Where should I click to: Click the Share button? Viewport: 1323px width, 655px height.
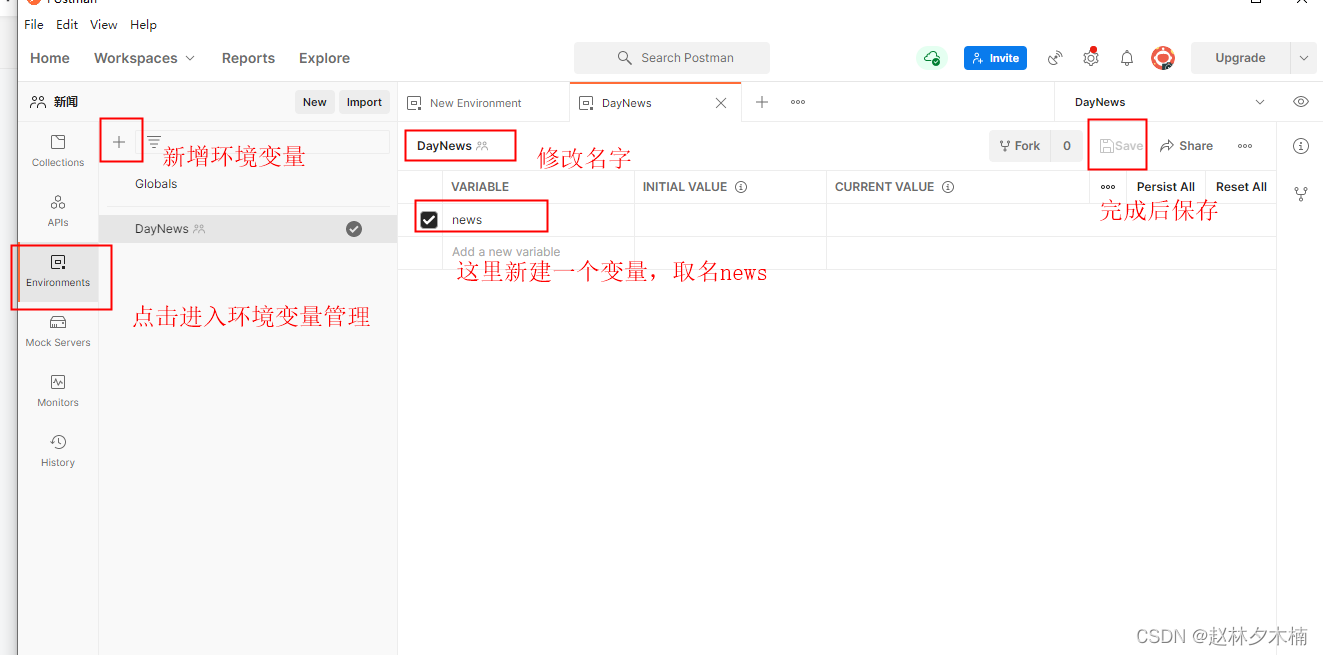[1186, 146]
